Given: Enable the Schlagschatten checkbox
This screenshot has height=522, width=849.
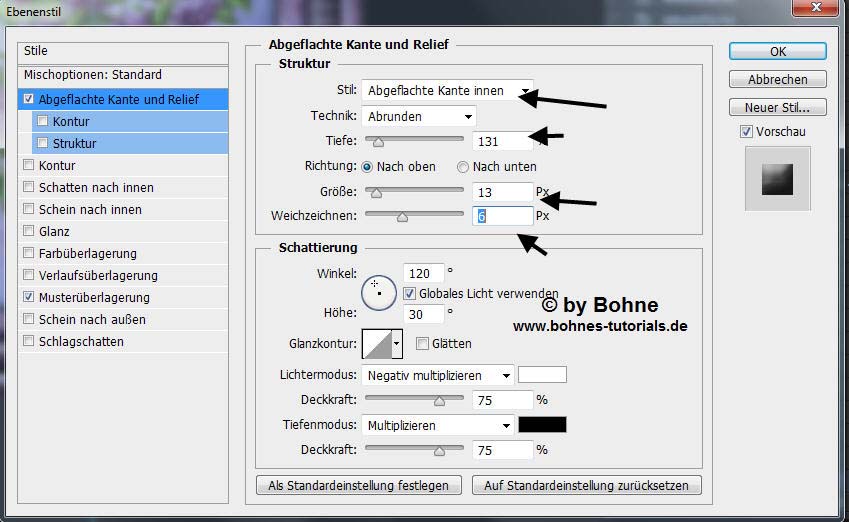Looking at the screenshot, I should pyautogui.click(x=29, y=342).
